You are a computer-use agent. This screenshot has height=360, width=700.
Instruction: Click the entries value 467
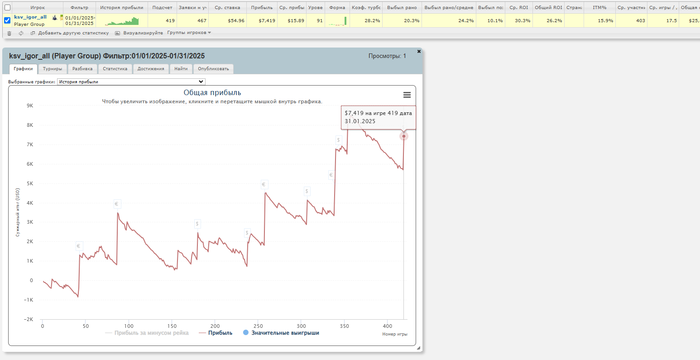[x=203, y=21]
